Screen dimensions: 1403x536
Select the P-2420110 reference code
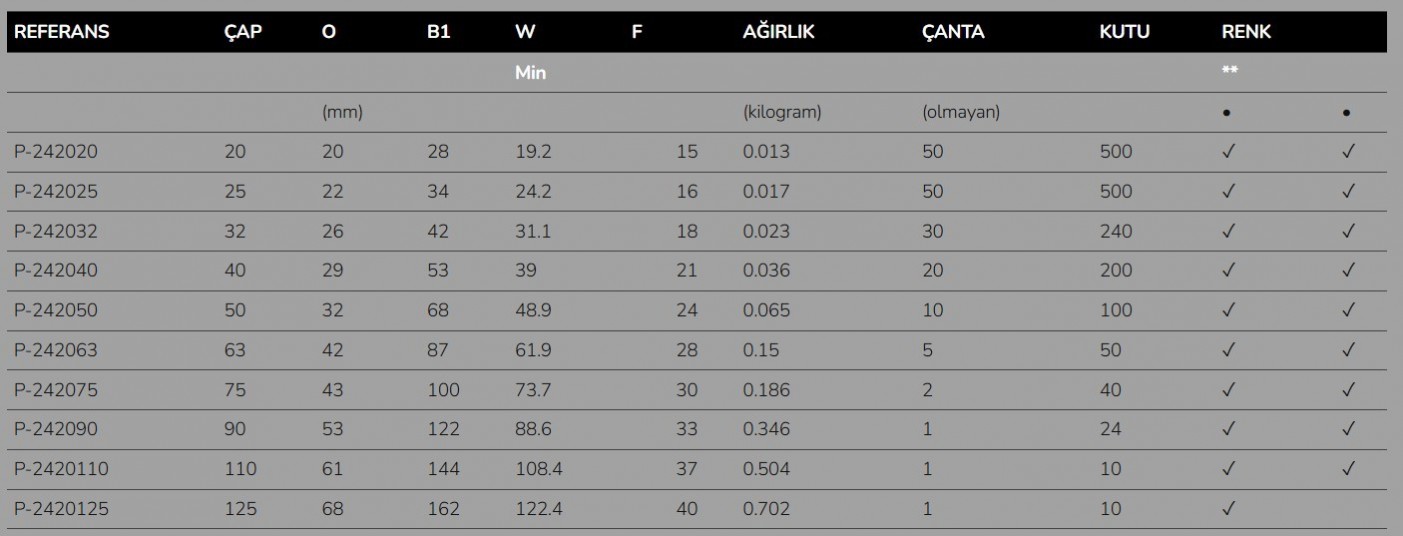(60, 469)
